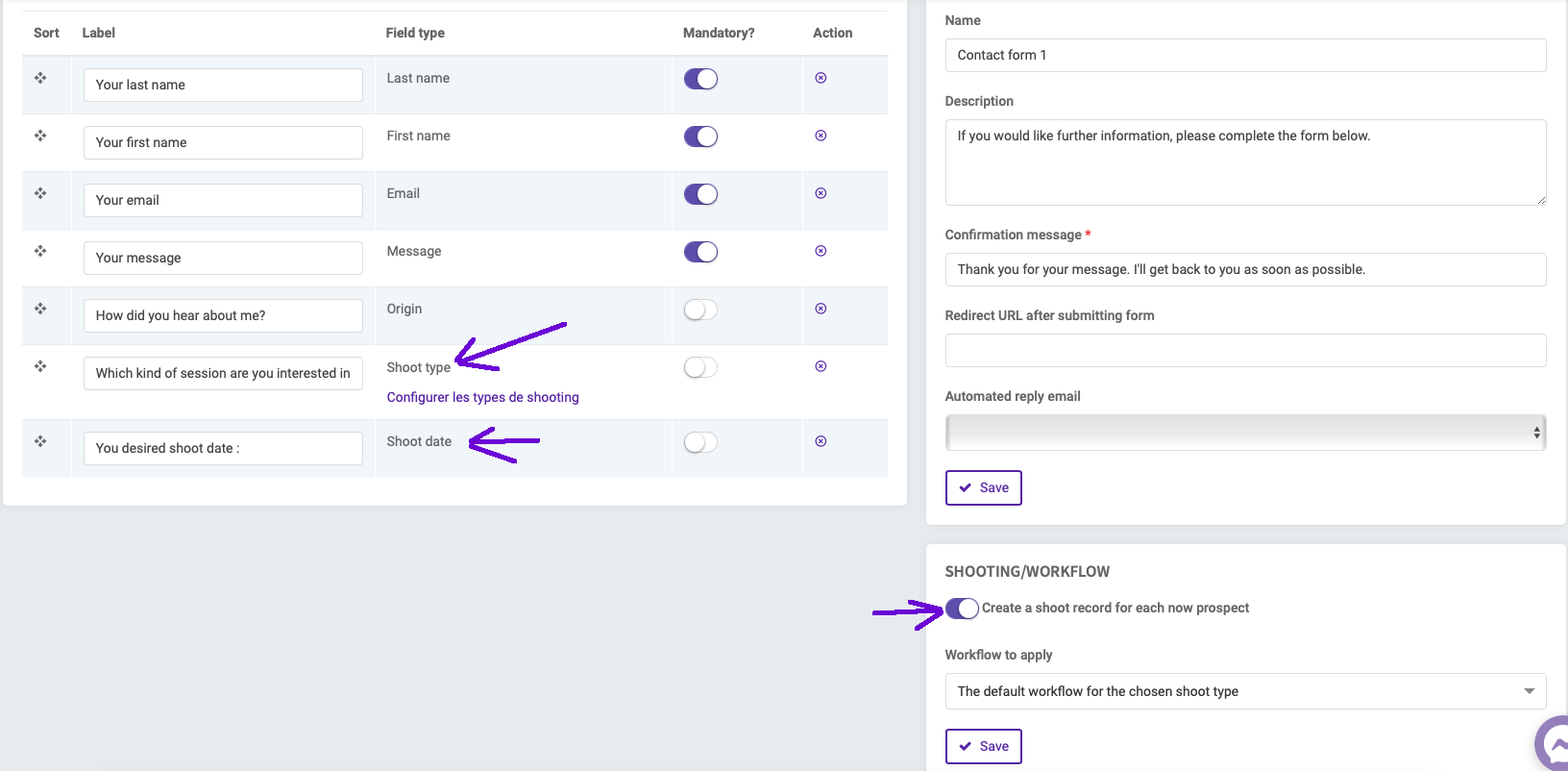Grab the sort handle for the Shoot type row
Image resolution: width=1568 pixels, height=771 pixels.
point(40,366)
